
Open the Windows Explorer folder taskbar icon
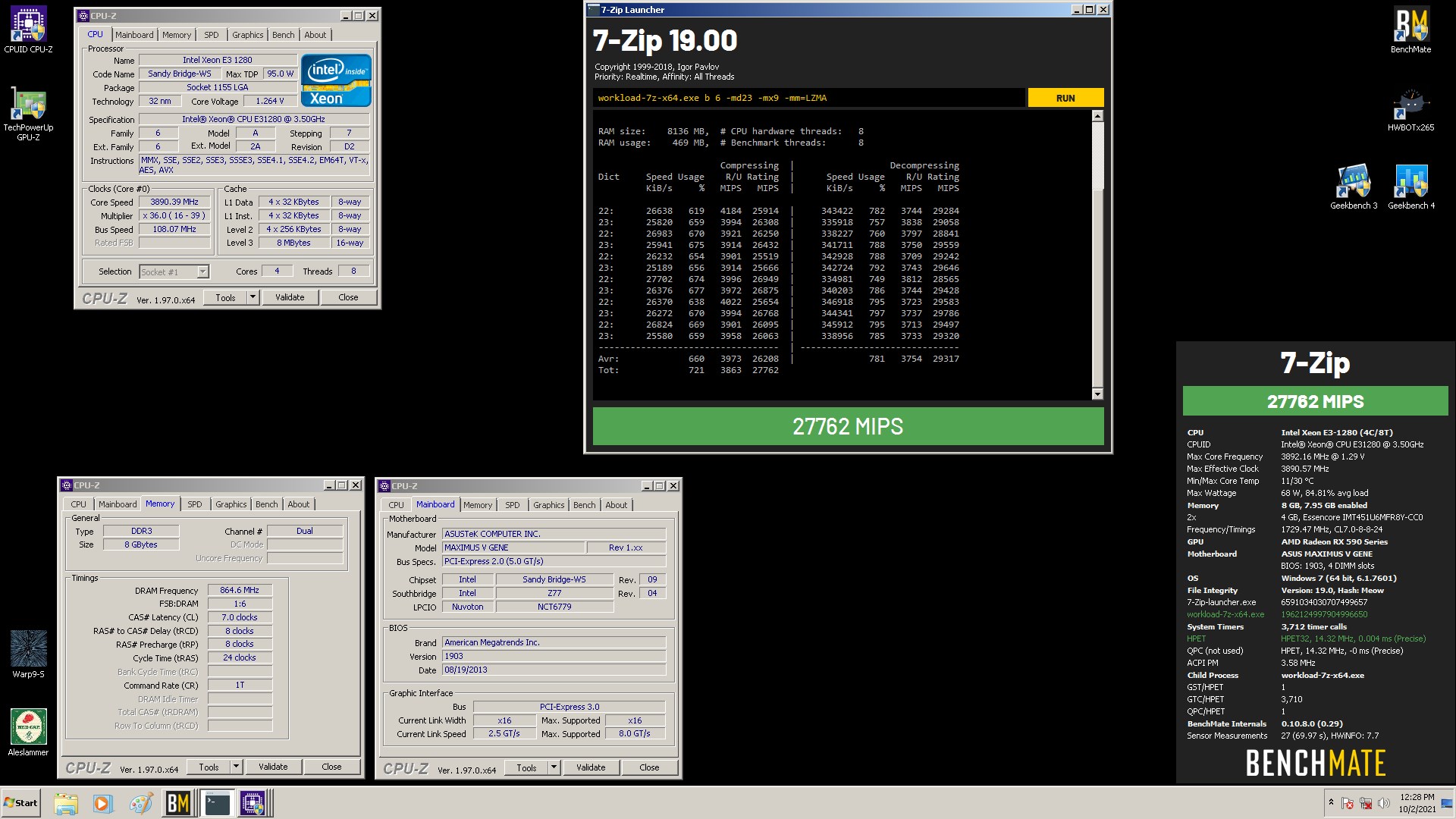(66, 803)
